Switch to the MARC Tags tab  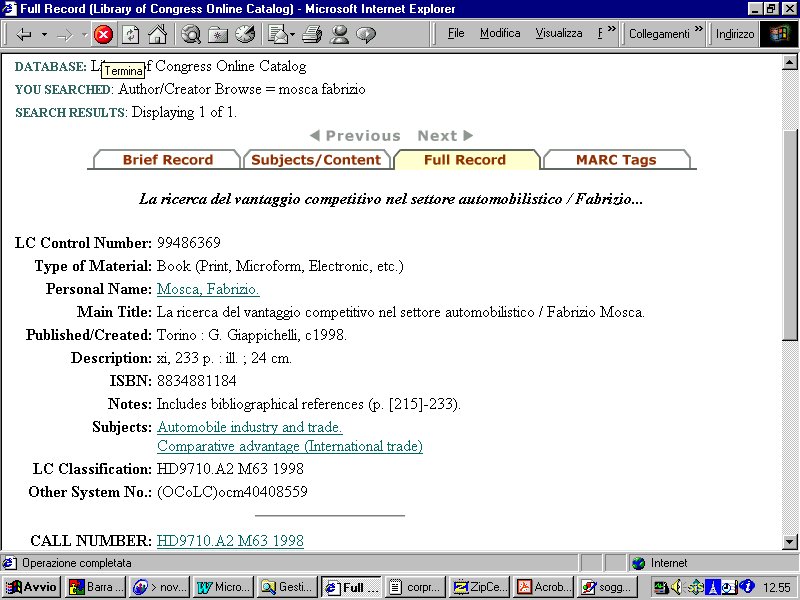tap(615, 160)
